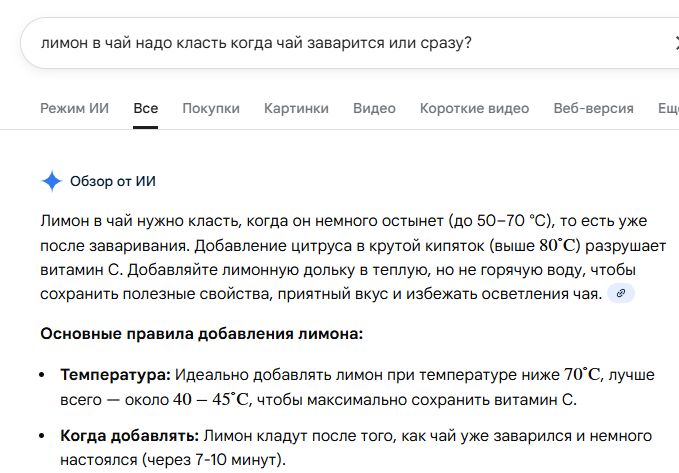Select the Все results tab

pos(146,108)
